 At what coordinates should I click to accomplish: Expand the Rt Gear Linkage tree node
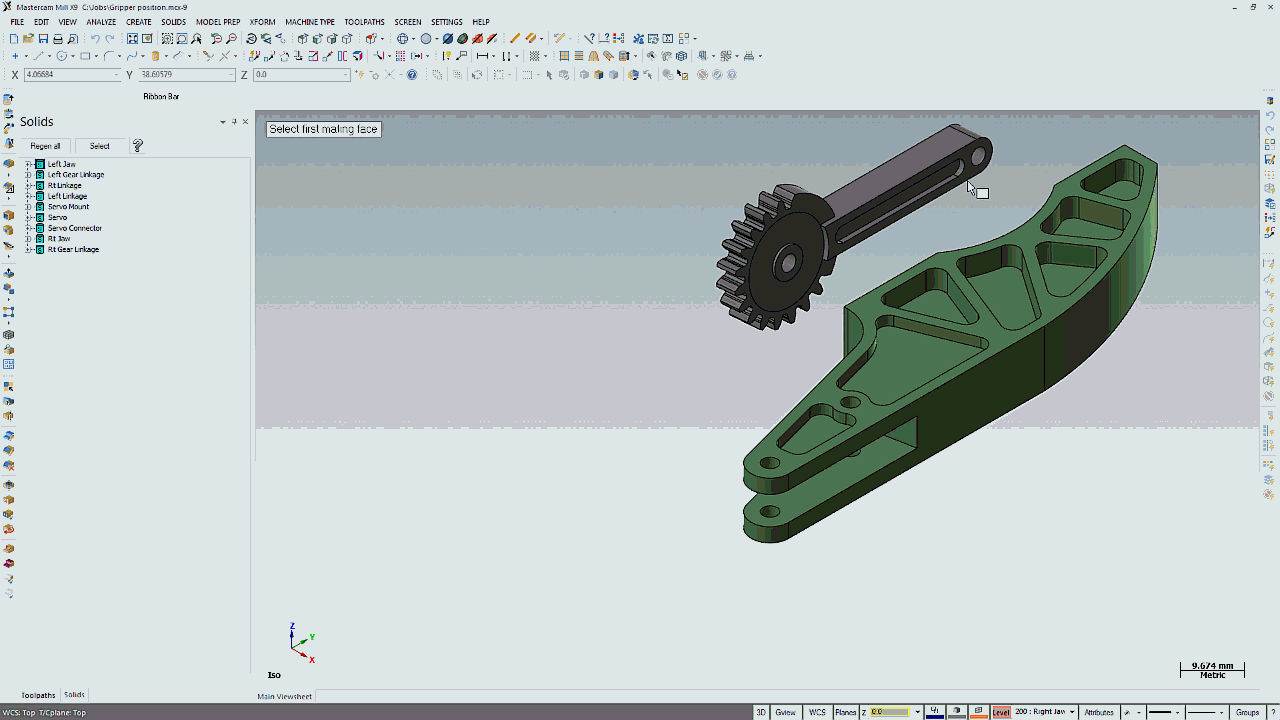(x=29, y=249)
